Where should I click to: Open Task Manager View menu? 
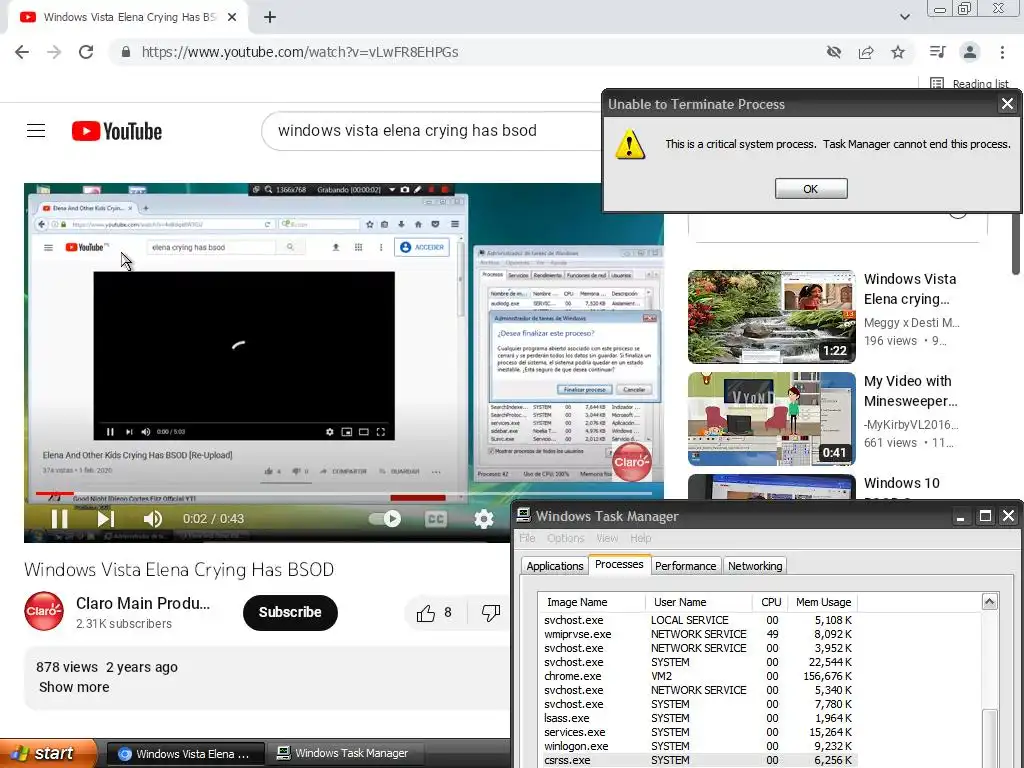point(607,538)
